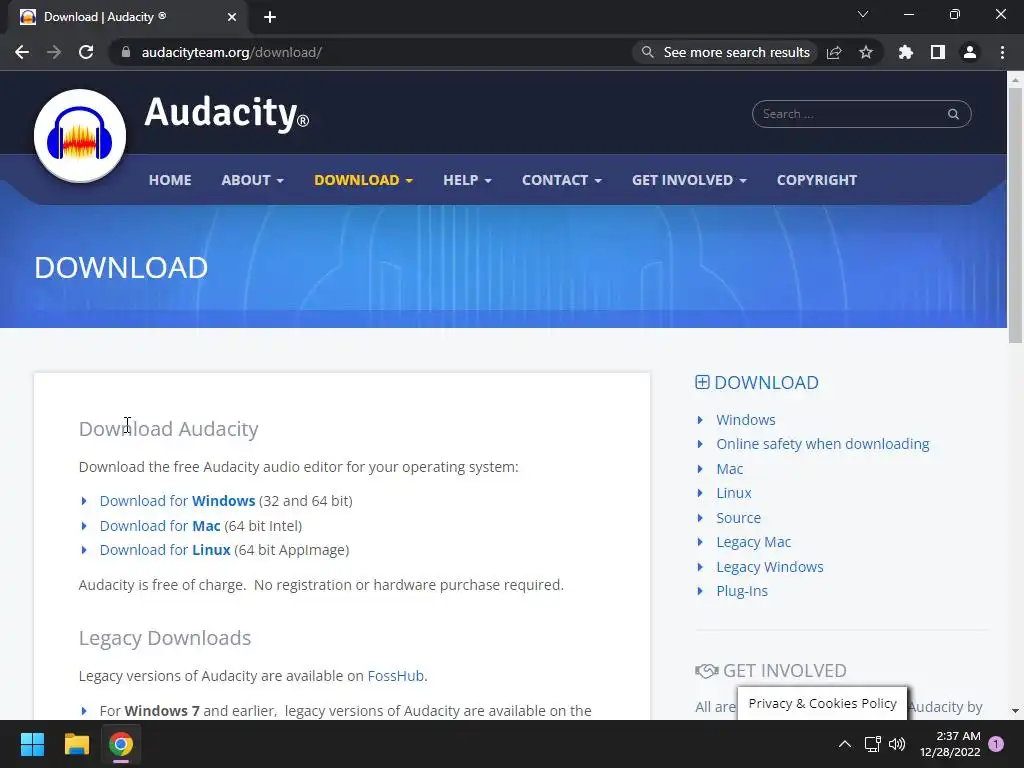Click the GET INVOLVED handshake icon
Image resolution: width=1024 pixels, height=768 pixels.
point(707,671)
